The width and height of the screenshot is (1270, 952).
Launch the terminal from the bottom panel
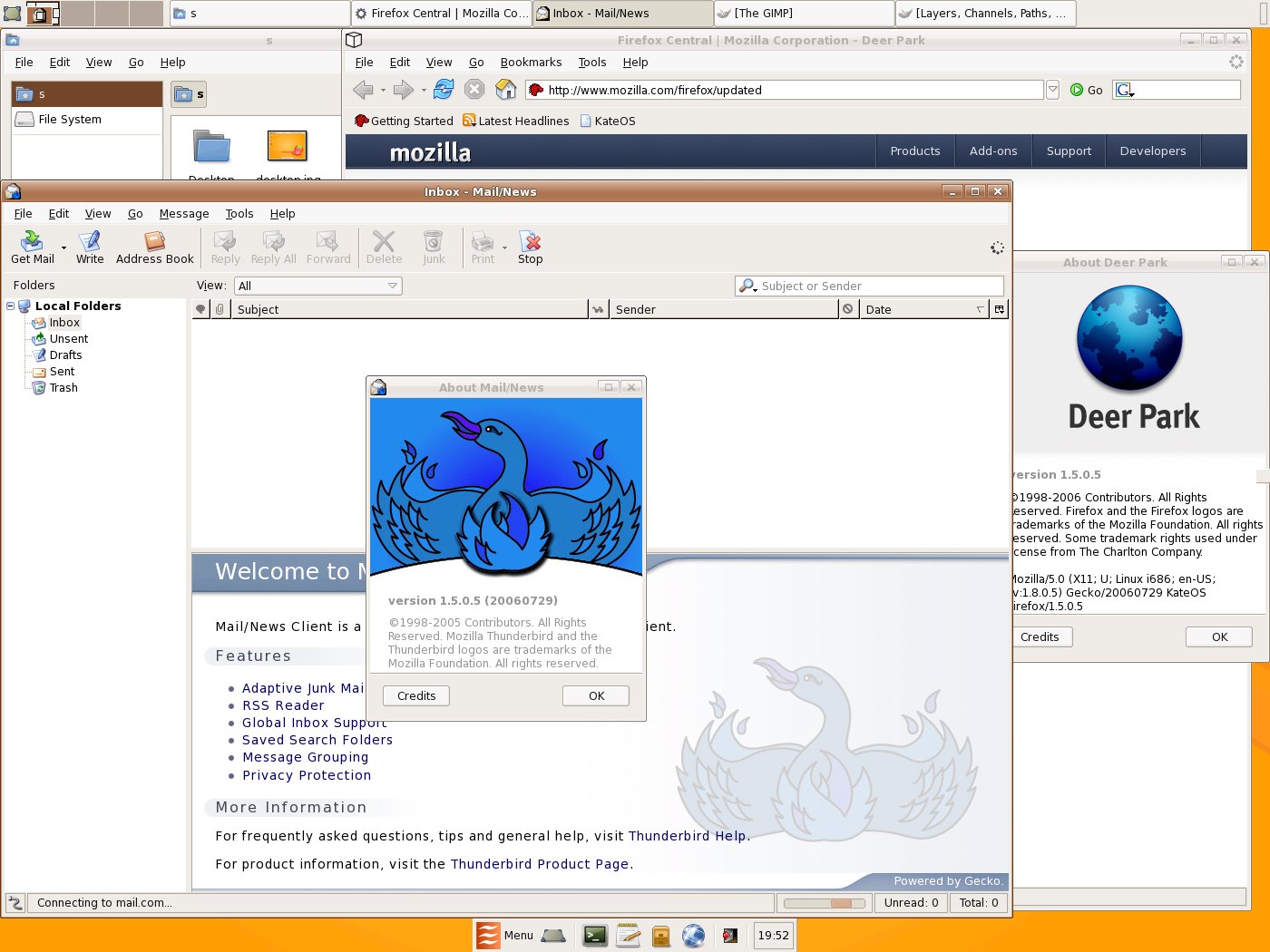click(595, 936)
